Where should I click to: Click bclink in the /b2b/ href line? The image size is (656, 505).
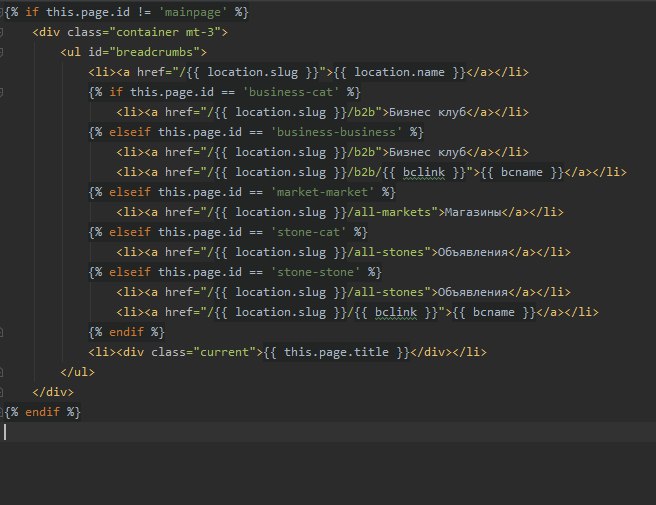424,172
